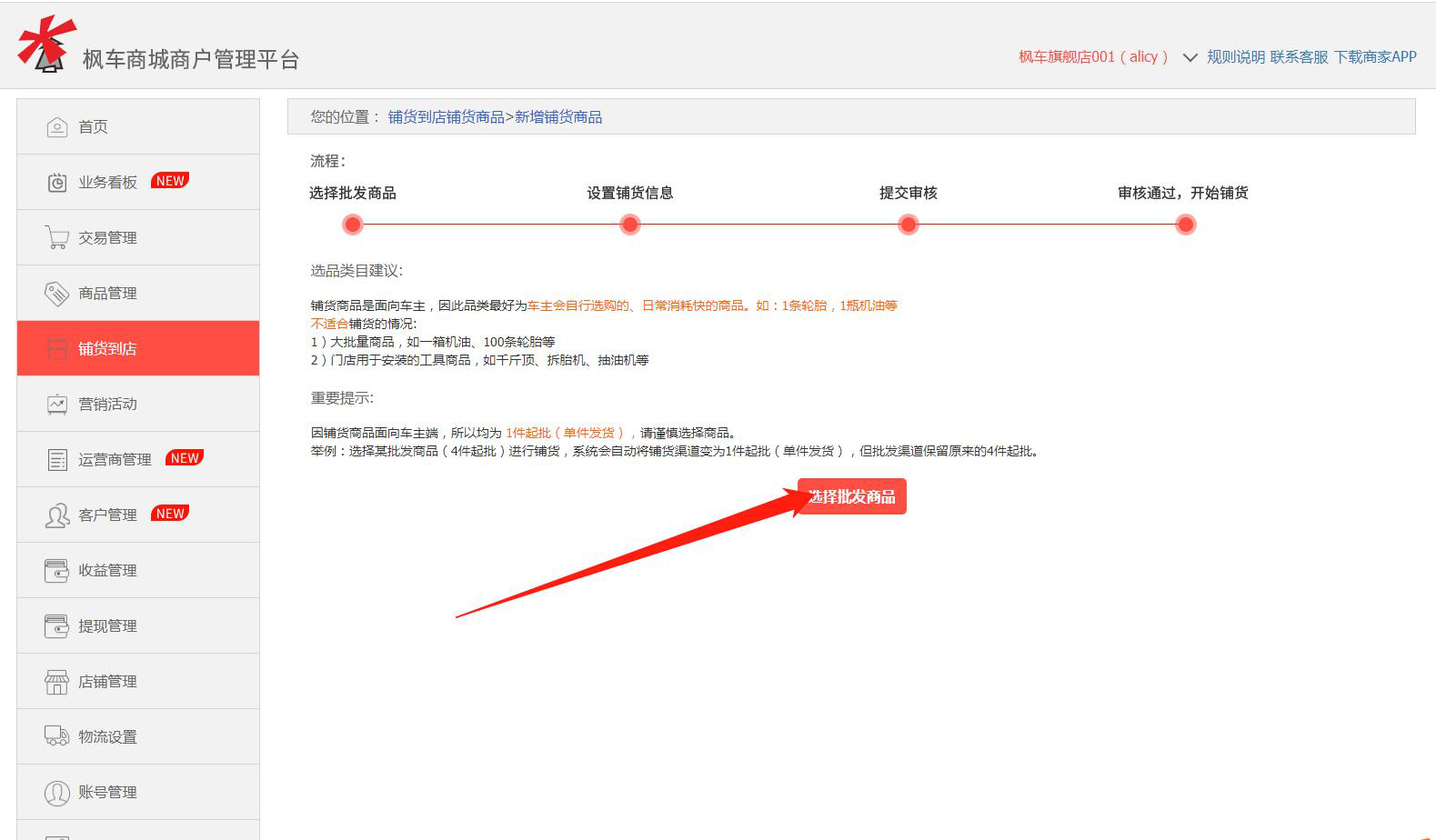Open the 枫车旗舰店001 account menu
This screenshot has height=840, width=1436.
tap(1092, 57)
